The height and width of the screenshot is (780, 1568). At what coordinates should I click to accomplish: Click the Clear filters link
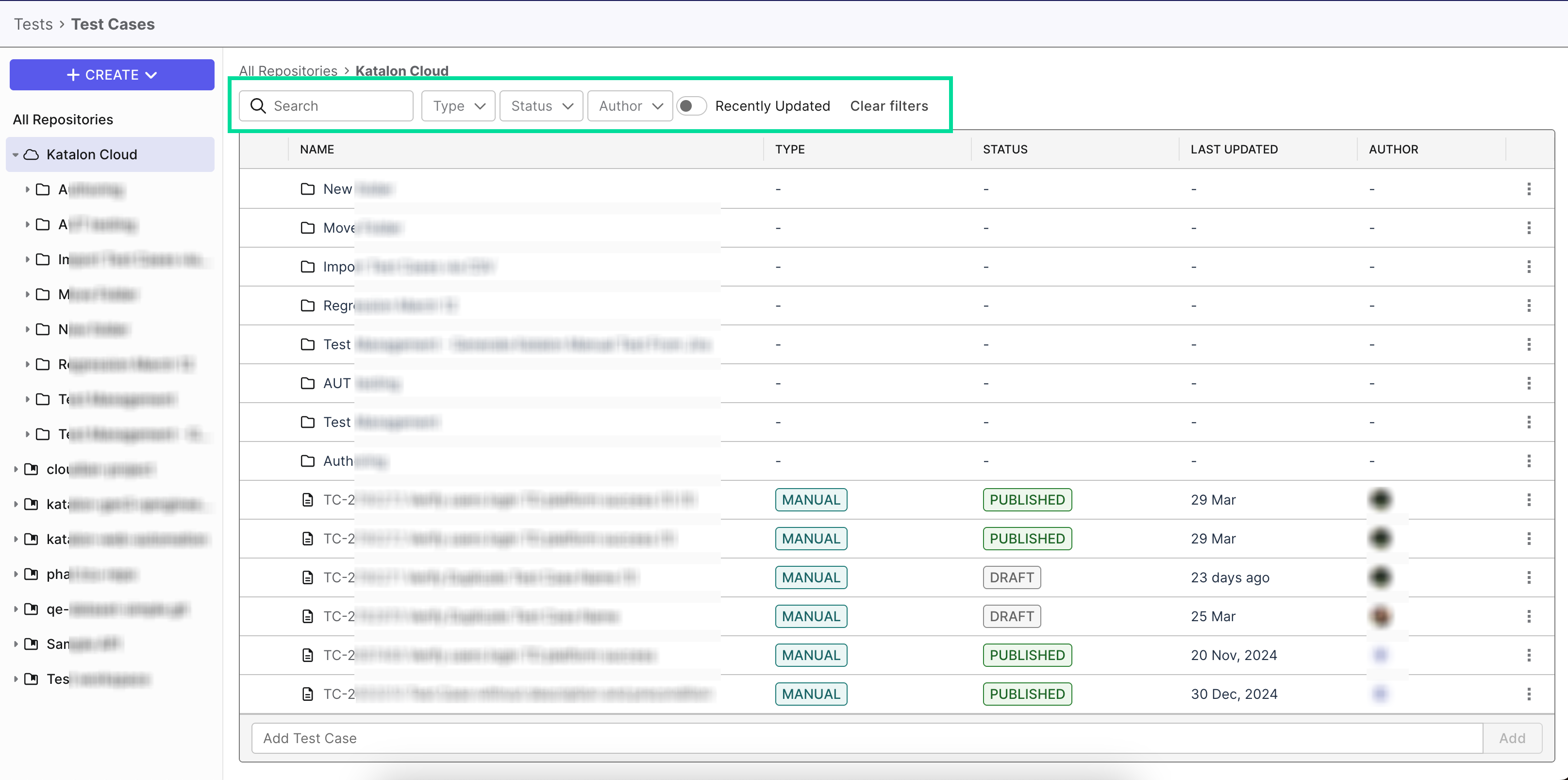[x=889, y=106]
